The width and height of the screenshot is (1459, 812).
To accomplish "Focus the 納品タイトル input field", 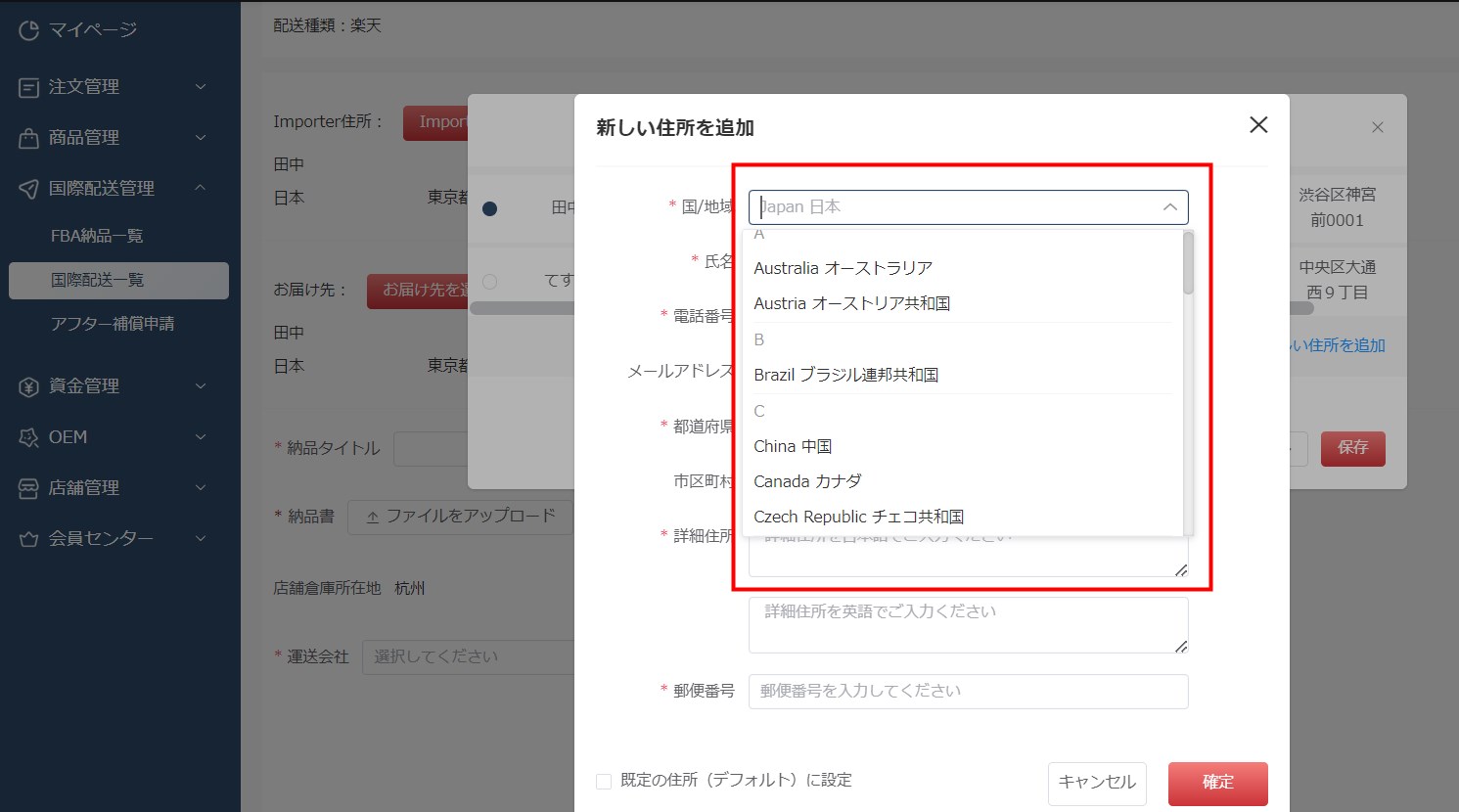I will 431,449.
